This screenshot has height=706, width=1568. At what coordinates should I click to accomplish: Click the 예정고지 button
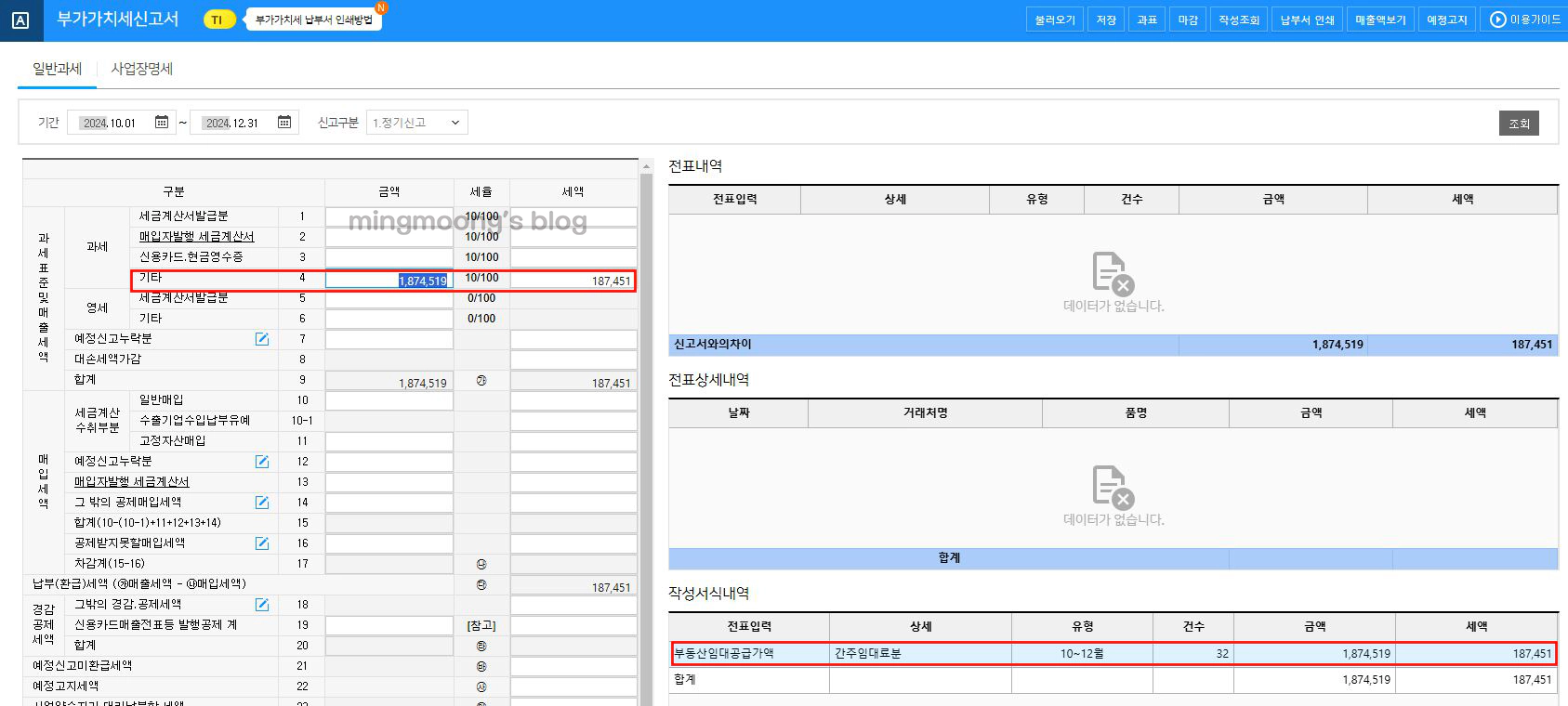pyautogui.click(x=1447, y=20)
